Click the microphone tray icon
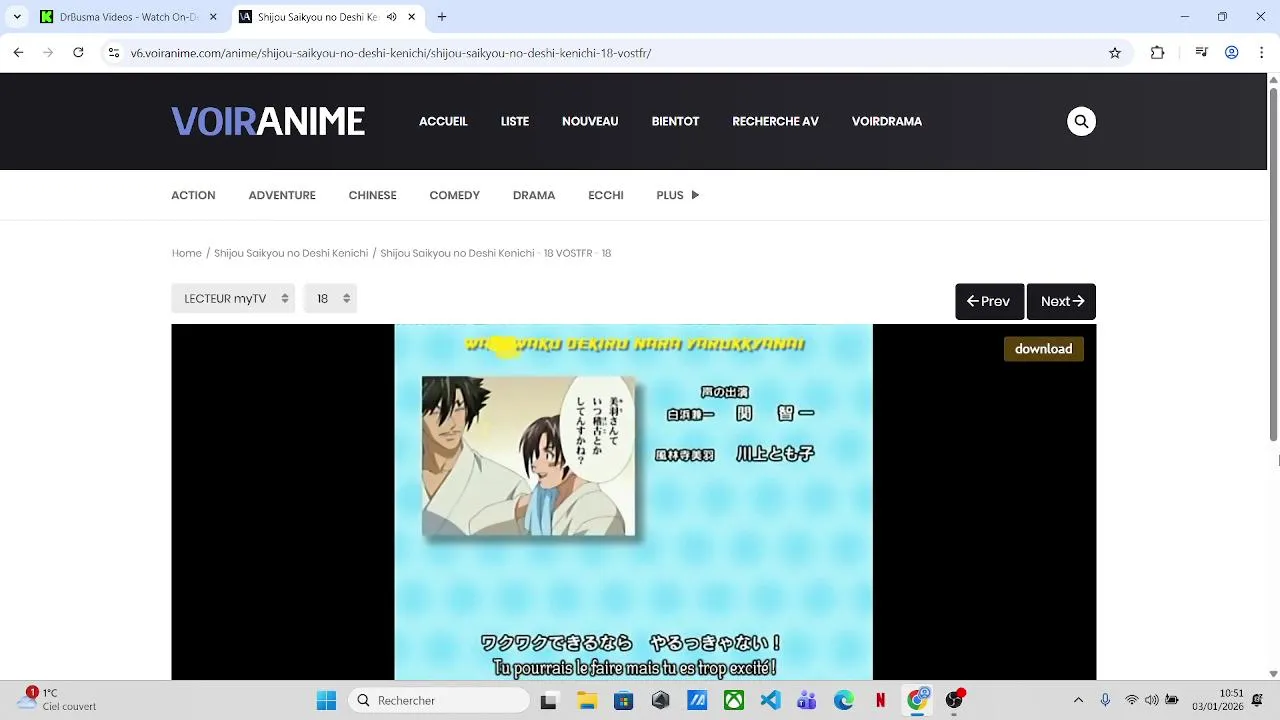This screenshot has height=720, width=1280. (x=1105, y=701)
